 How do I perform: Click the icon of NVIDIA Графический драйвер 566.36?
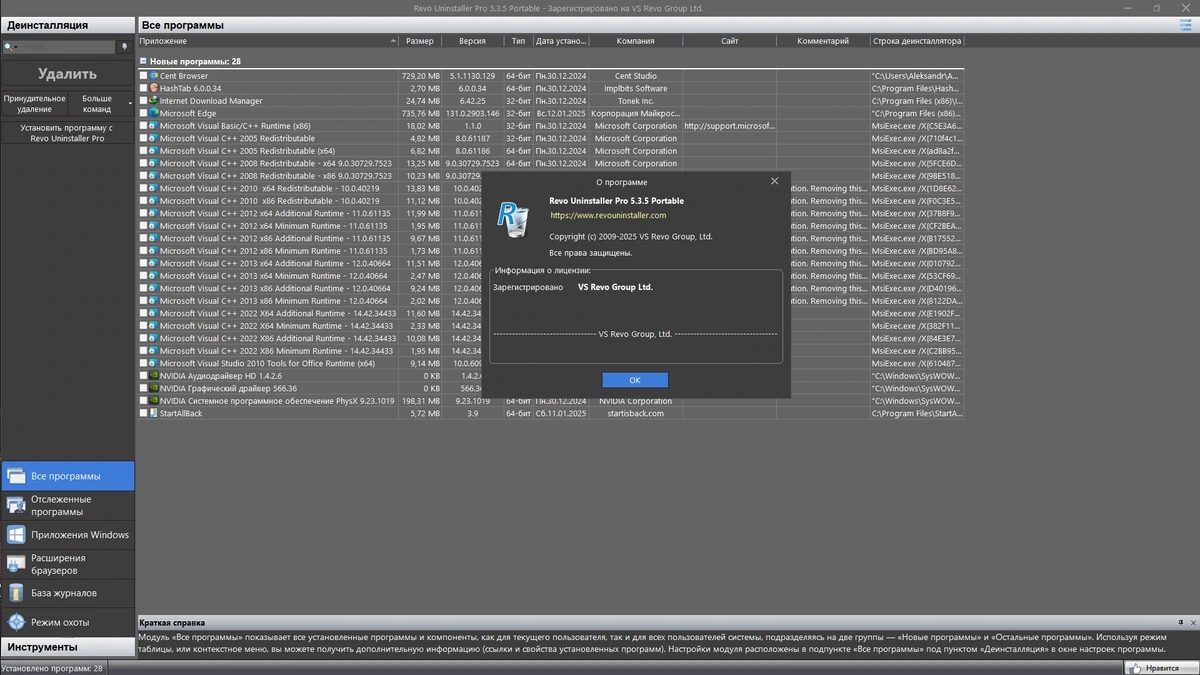point(153,388)
